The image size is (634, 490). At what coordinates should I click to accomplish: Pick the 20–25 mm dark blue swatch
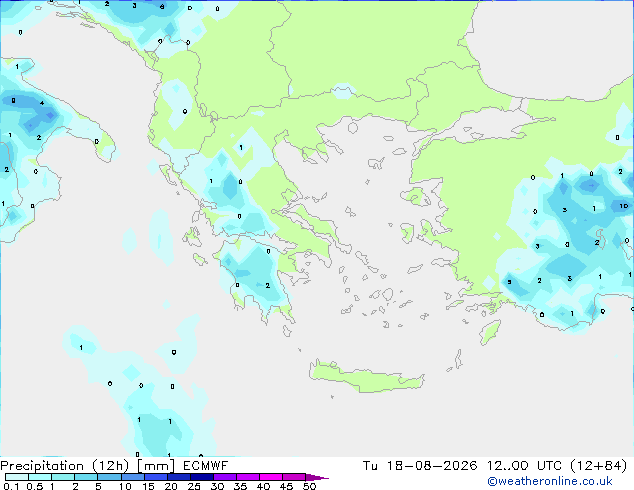pos(178,477)
